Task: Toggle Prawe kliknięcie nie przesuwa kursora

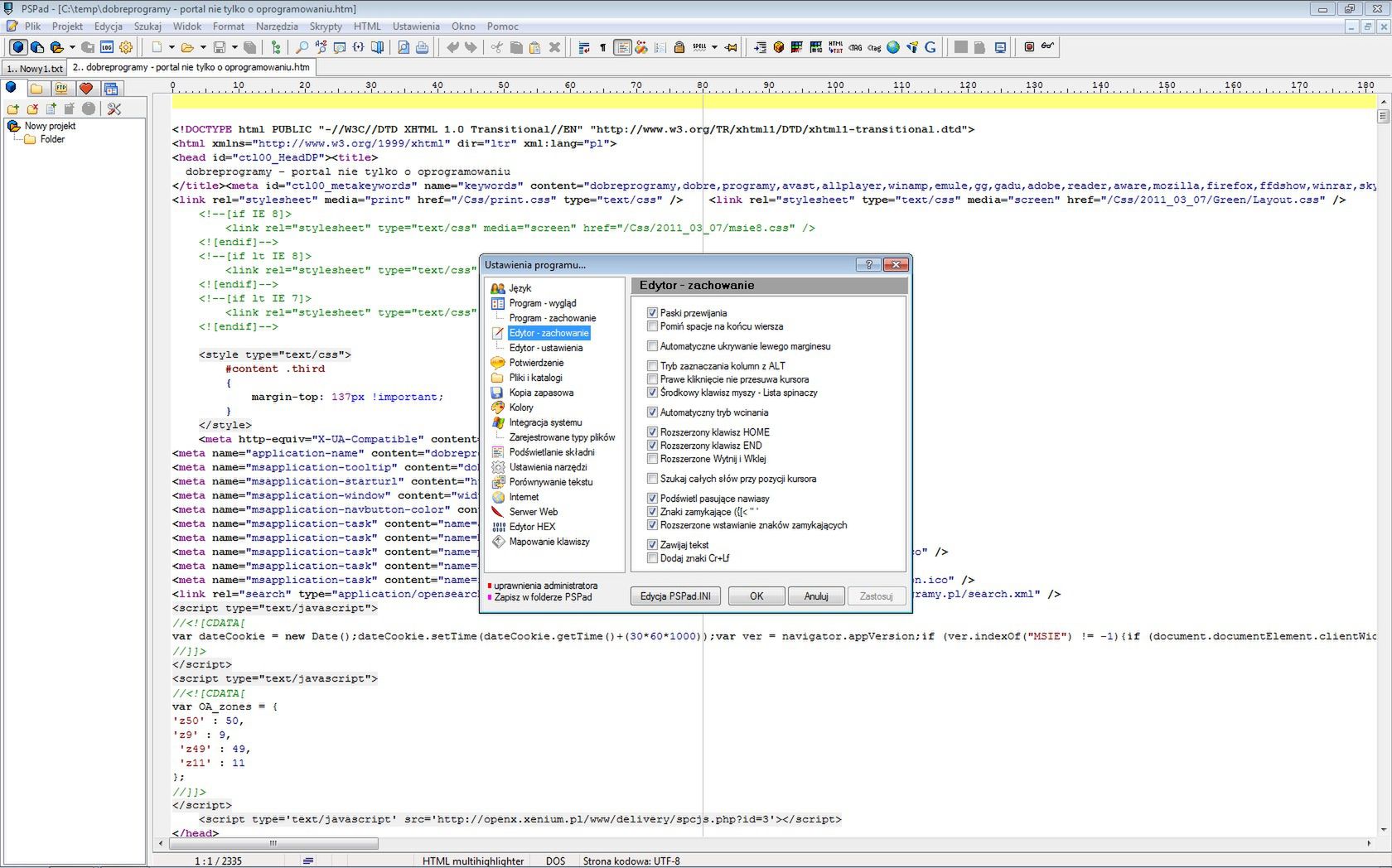Action: pos(652,379)
